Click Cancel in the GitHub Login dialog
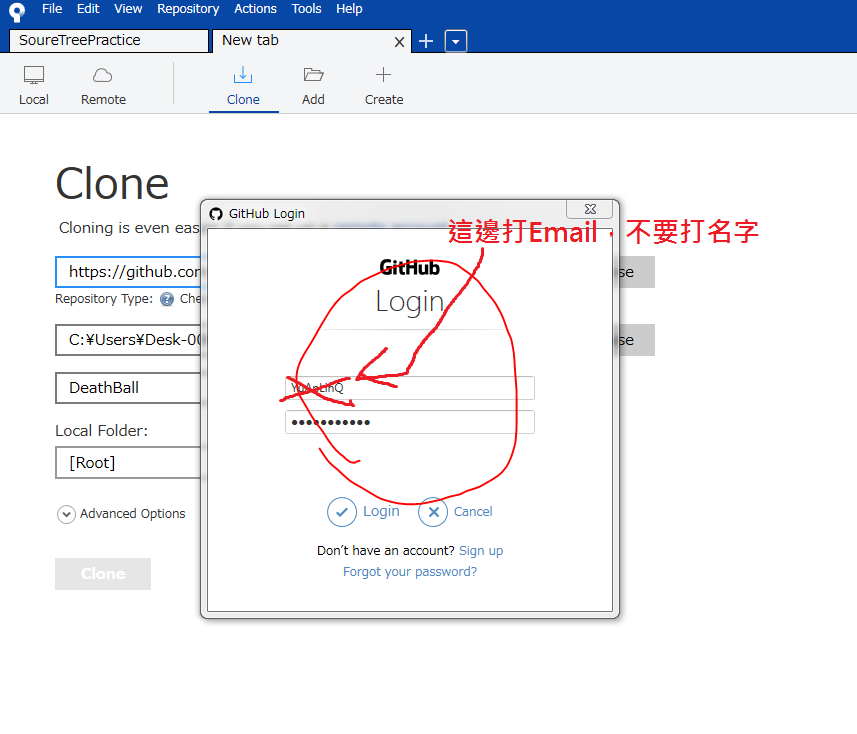This screenshot has width=857, height=734. (455, 512)
